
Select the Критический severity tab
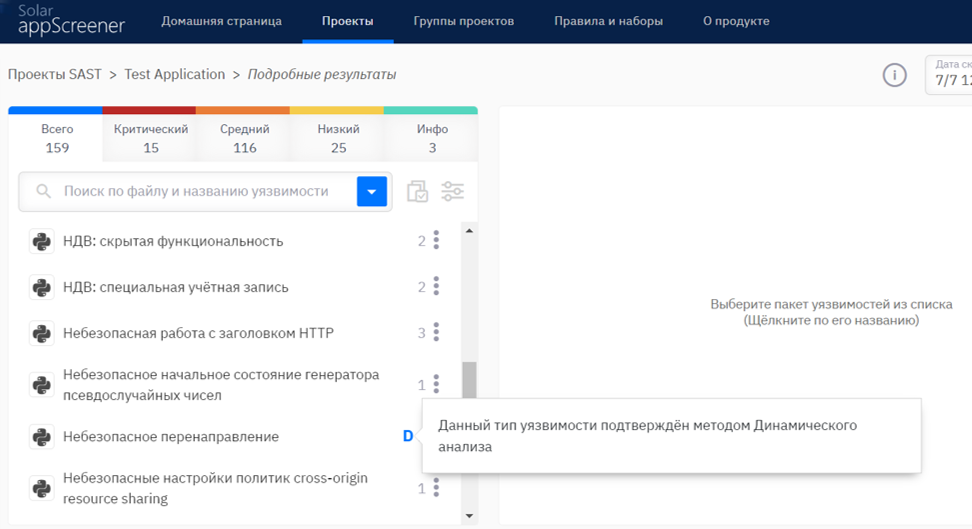pyautogui.click(x=151, y=138)
